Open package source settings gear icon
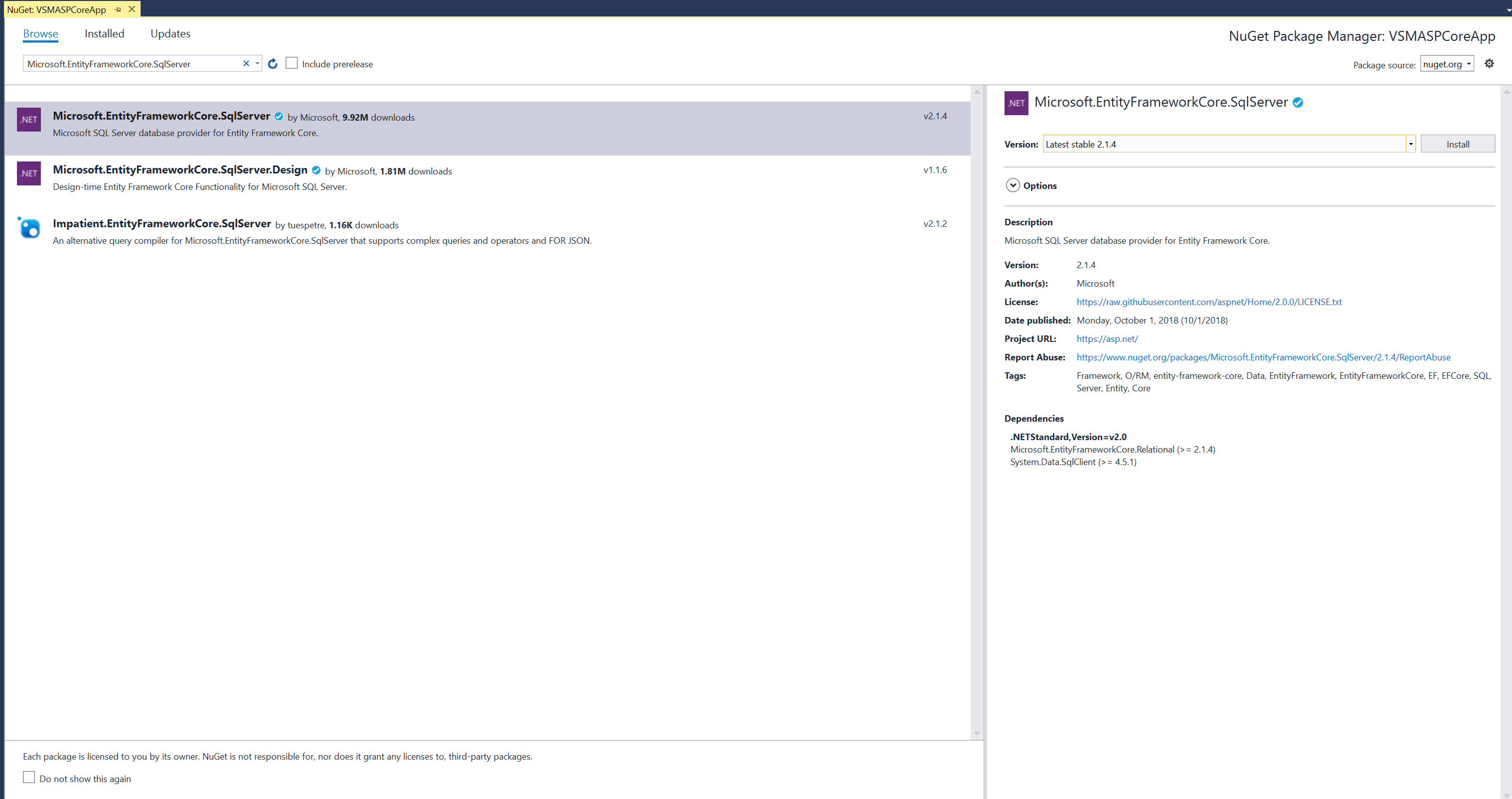The image size is (1512, 799). tap(1489, 63)
